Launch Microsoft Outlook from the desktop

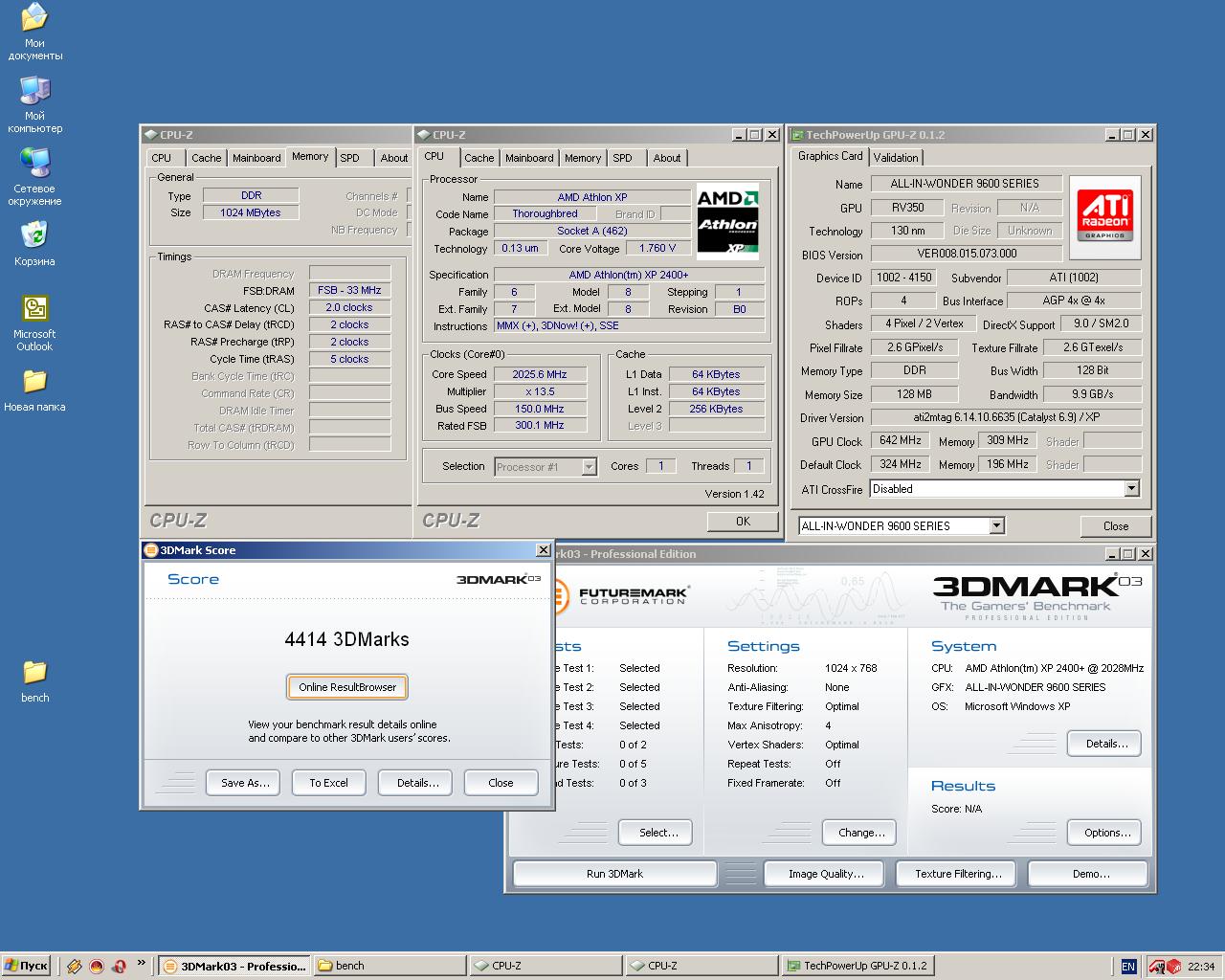coord(34,322)
